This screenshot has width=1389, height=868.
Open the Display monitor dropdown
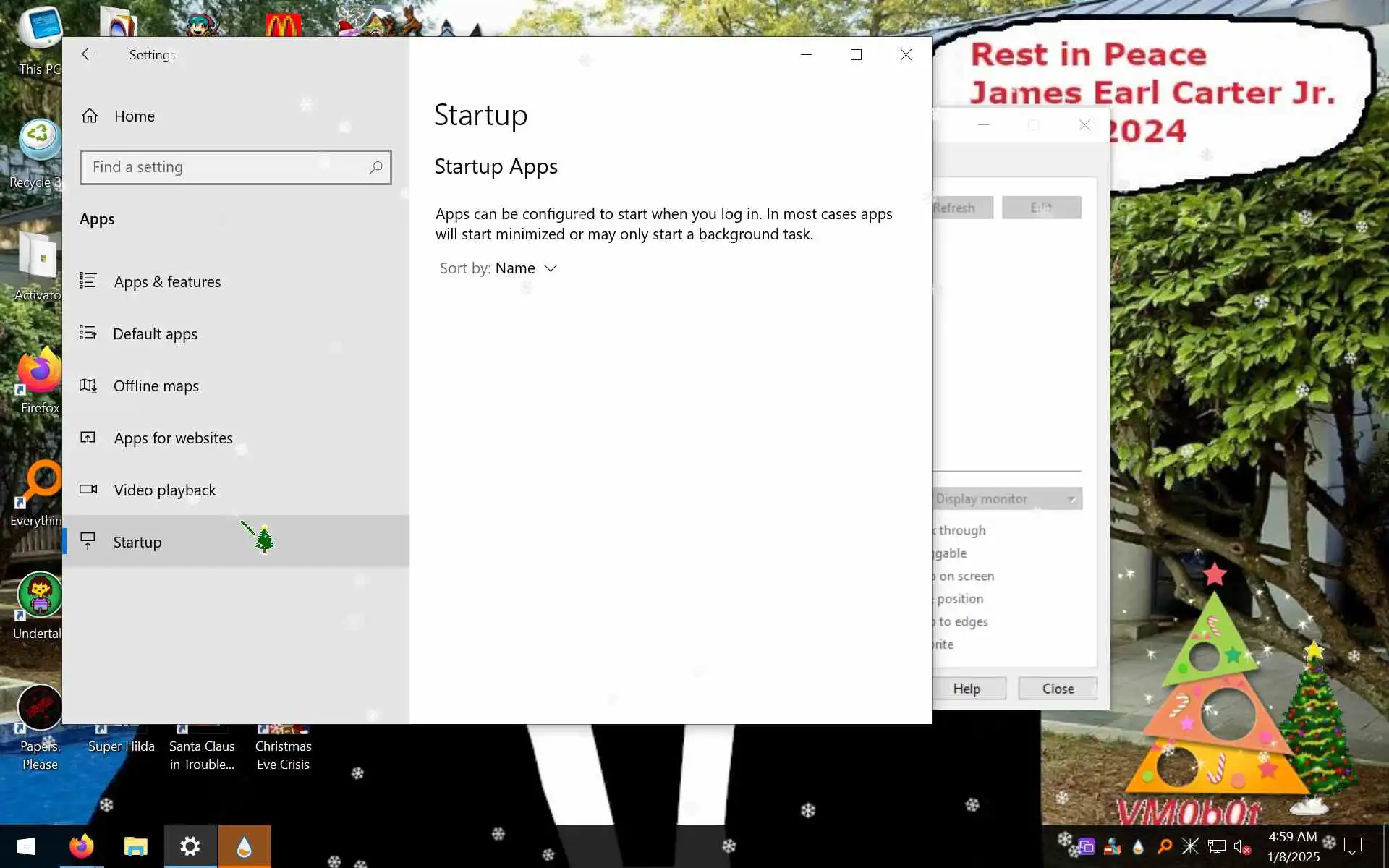pyautogui.click(x=1006, y=499)
